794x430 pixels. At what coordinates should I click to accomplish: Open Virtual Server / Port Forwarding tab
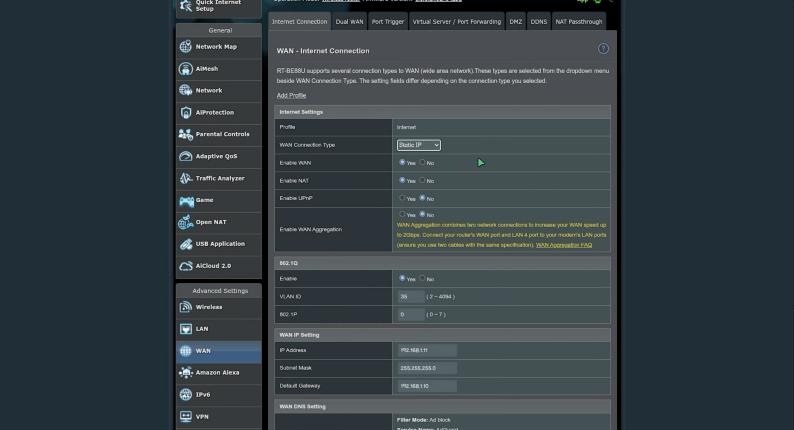point(457,22)
